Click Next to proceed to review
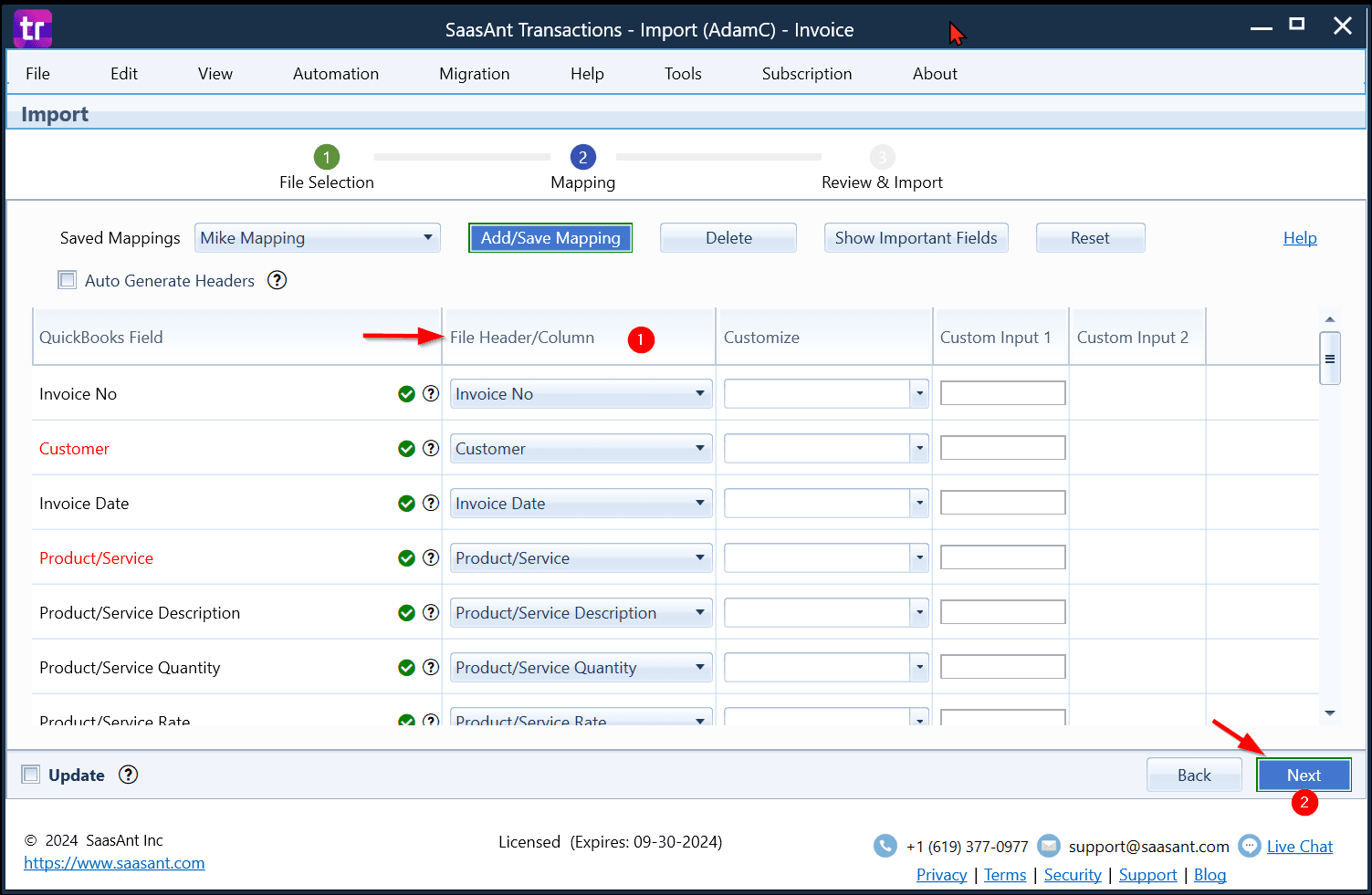1372x895 pixels. pyautogui.click(x=1304, y=775)
